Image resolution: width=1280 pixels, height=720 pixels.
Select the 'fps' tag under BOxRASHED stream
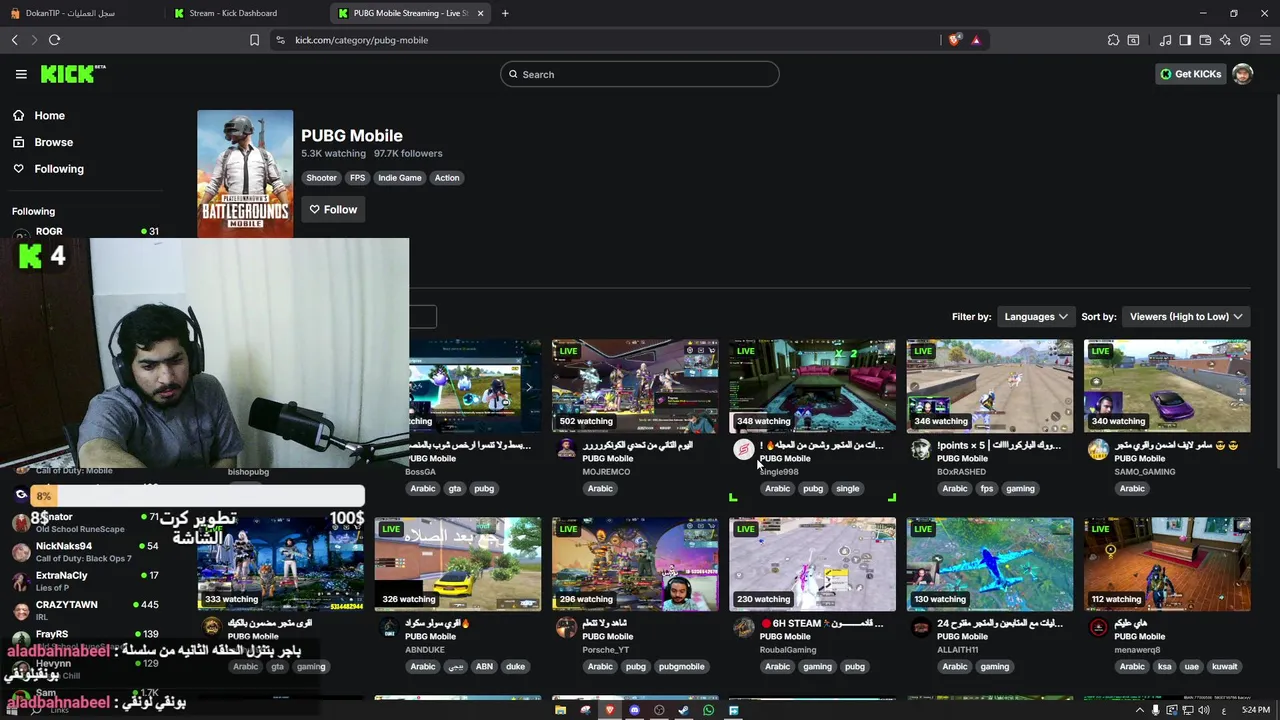click(987, 489)
